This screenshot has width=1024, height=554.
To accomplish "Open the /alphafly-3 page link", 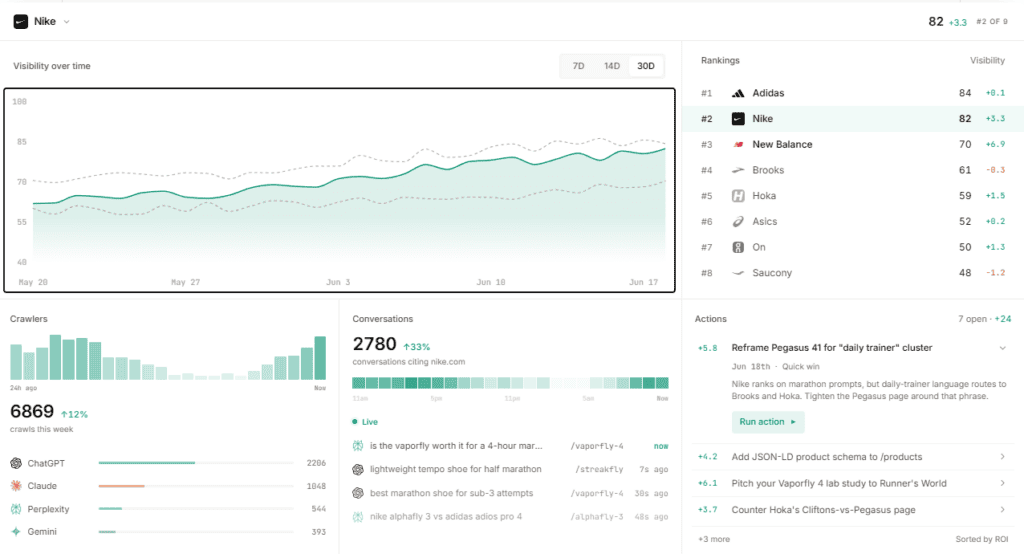I will [597, 517].
